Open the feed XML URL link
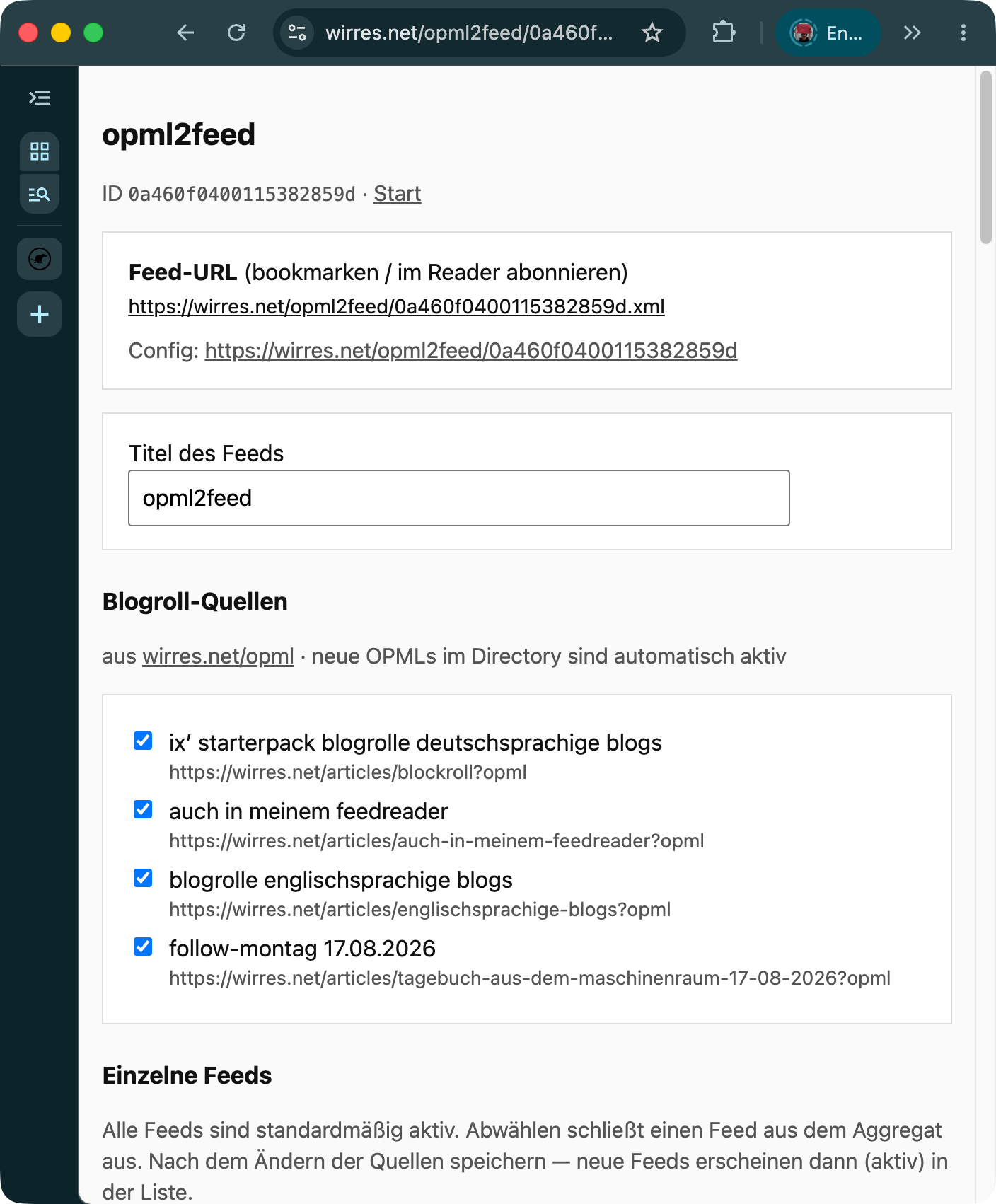 tap(396, 306)
